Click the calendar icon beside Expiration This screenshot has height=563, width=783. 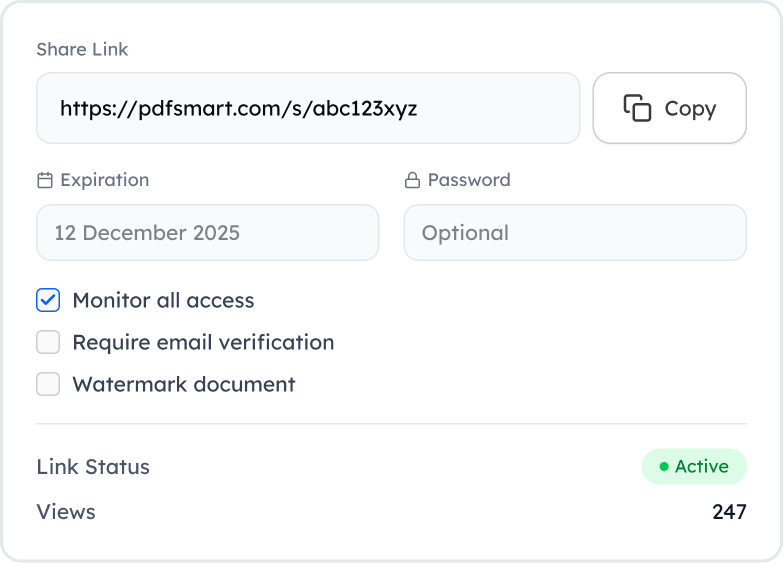tap(44, 181)
